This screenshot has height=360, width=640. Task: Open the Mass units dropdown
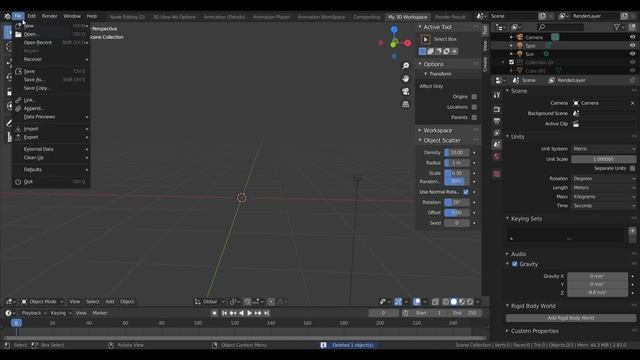coord(604,197)
